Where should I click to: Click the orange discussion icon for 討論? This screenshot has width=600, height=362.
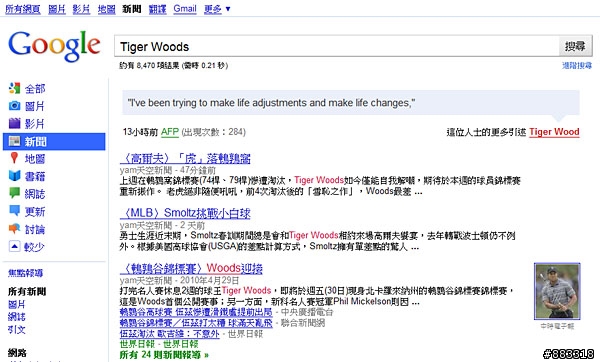pyautogui.click(x=15, y=228)
